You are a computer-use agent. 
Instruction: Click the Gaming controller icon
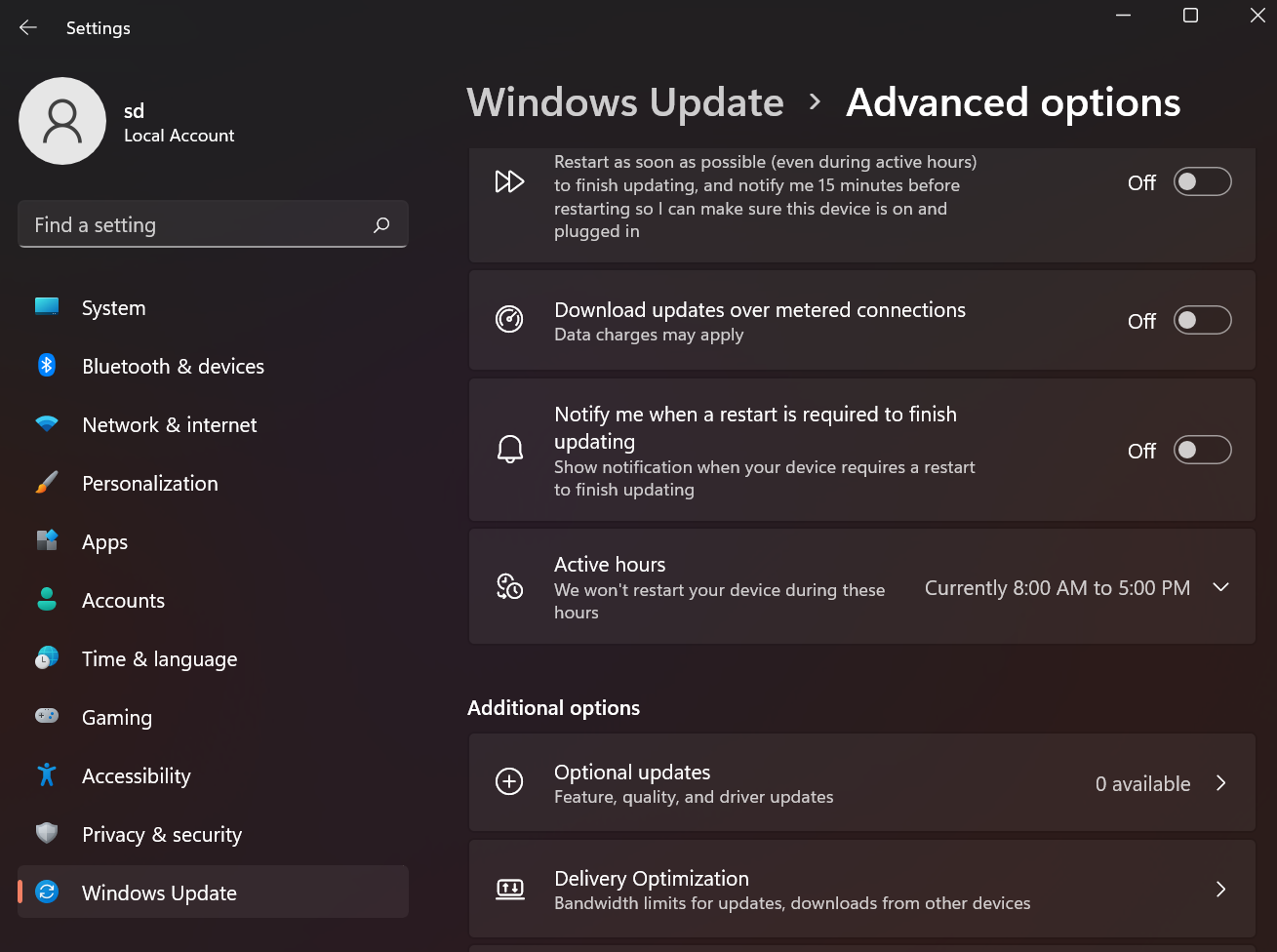(x=47, y=717)
